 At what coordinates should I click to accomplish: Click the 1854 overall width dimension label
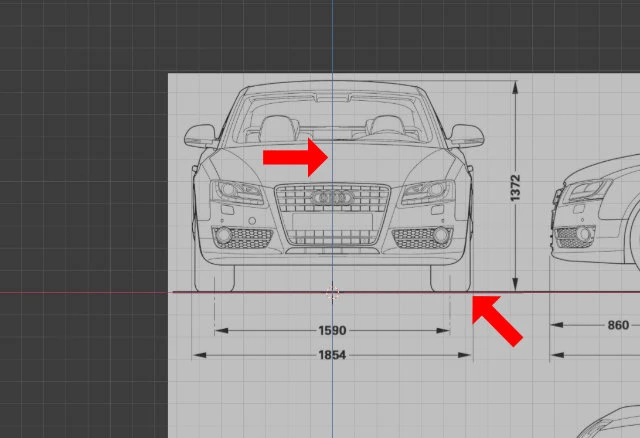pyautogui.click(x=332, y=355)
